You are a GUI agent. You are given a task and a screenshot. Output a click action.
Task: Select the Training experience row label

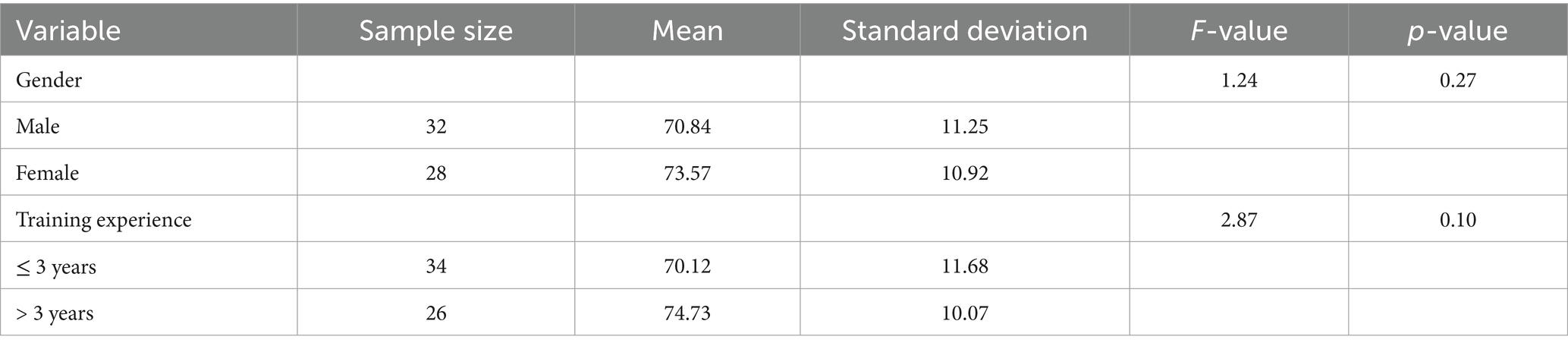tap(103, 220)
